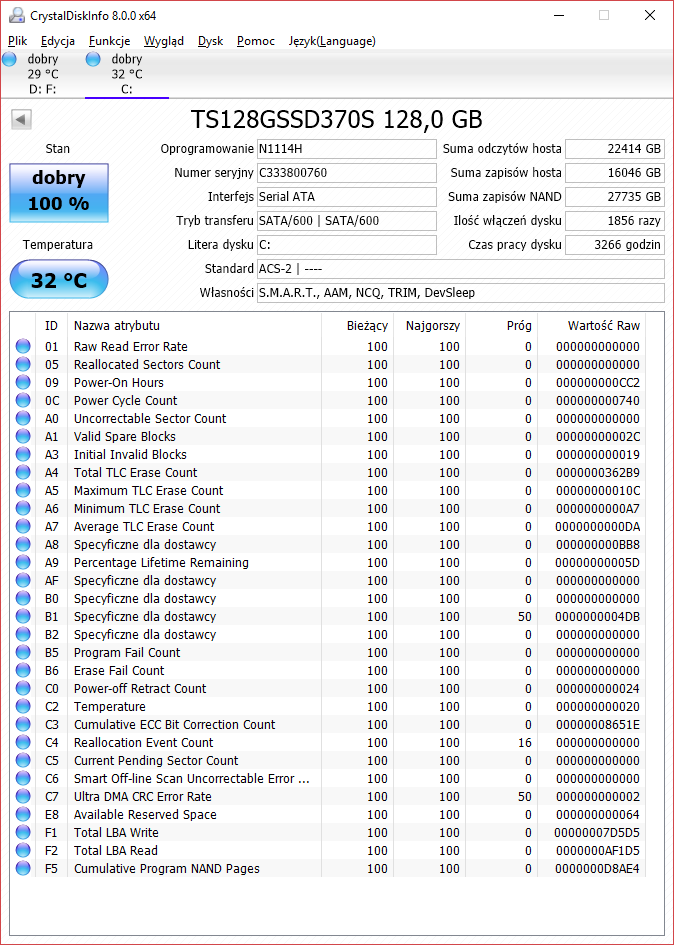Click the CrystalDiskInfo title bar icon
Image resolution: width=674 pixels, height=945 pixels.
[17, 15]
